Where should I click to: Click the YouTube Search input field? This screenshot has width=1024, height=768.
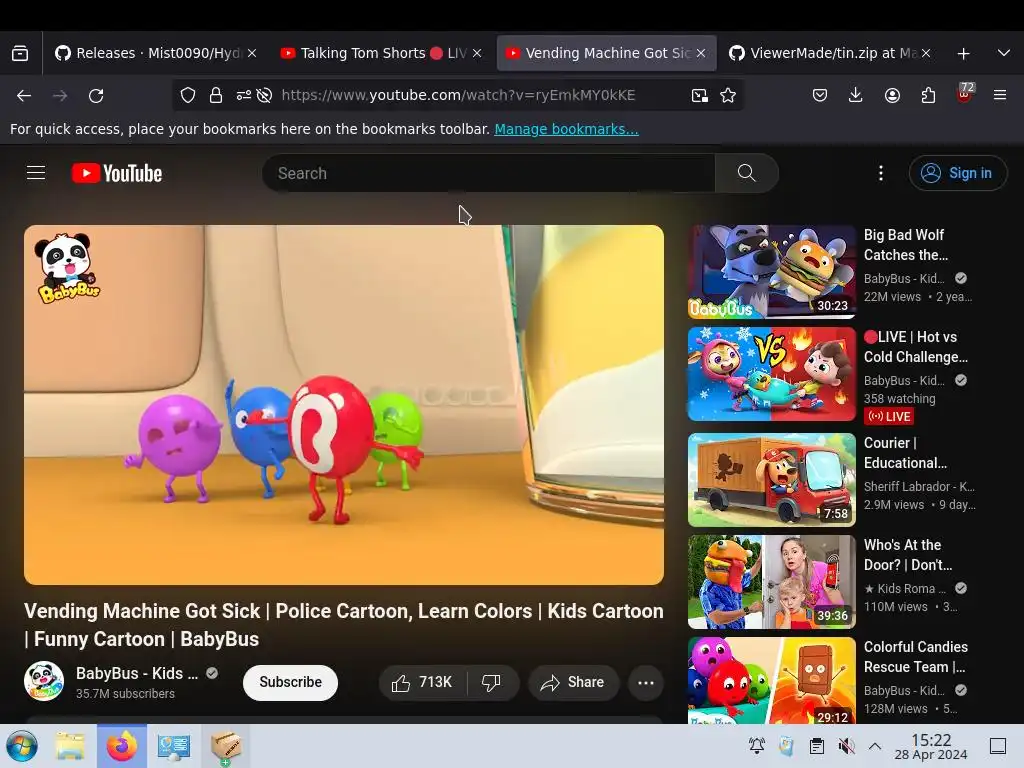[x=488, y=173]
